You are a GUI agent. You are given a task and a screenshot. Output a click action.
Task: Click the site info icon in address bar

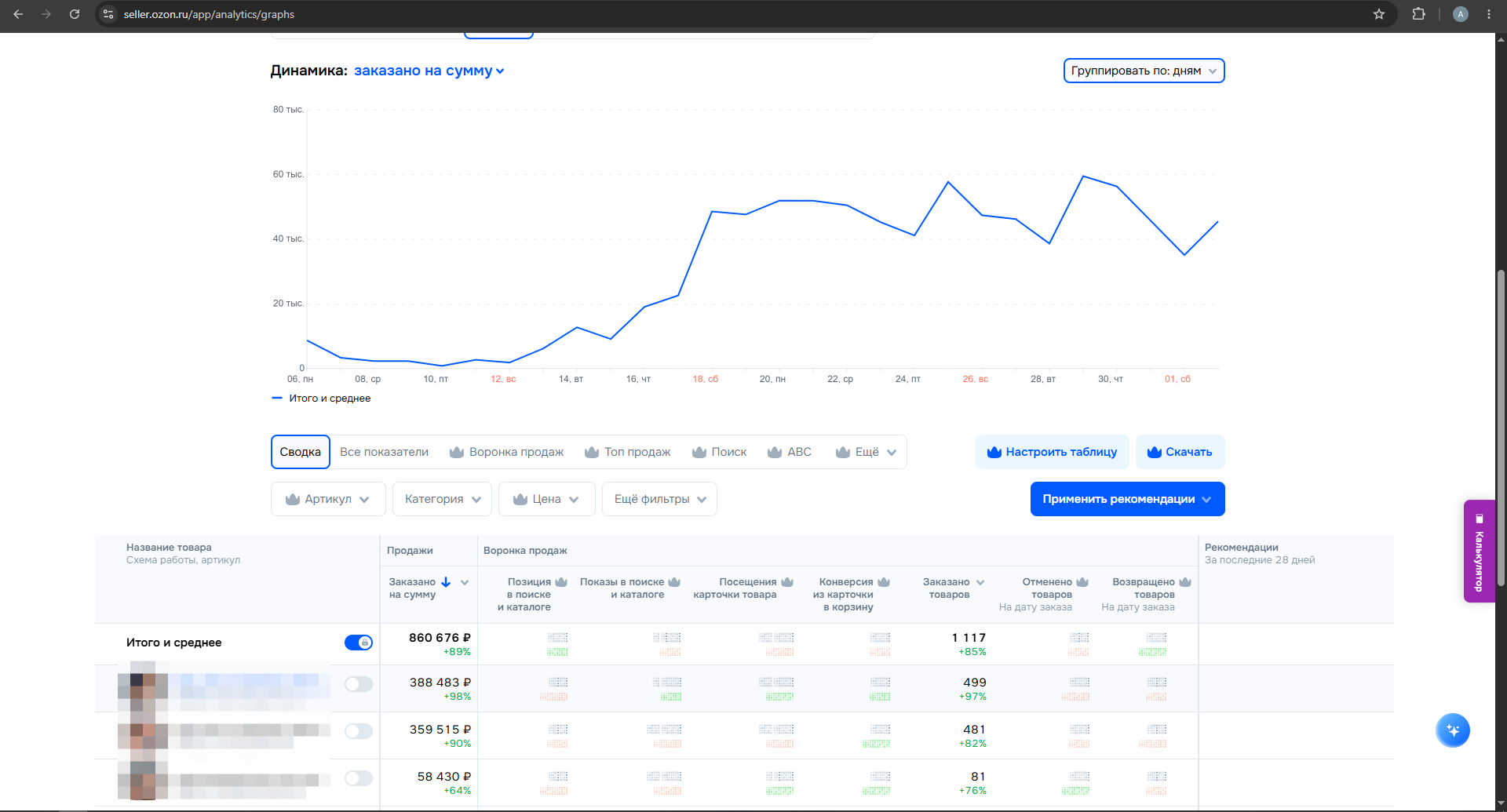pos(108,14)
